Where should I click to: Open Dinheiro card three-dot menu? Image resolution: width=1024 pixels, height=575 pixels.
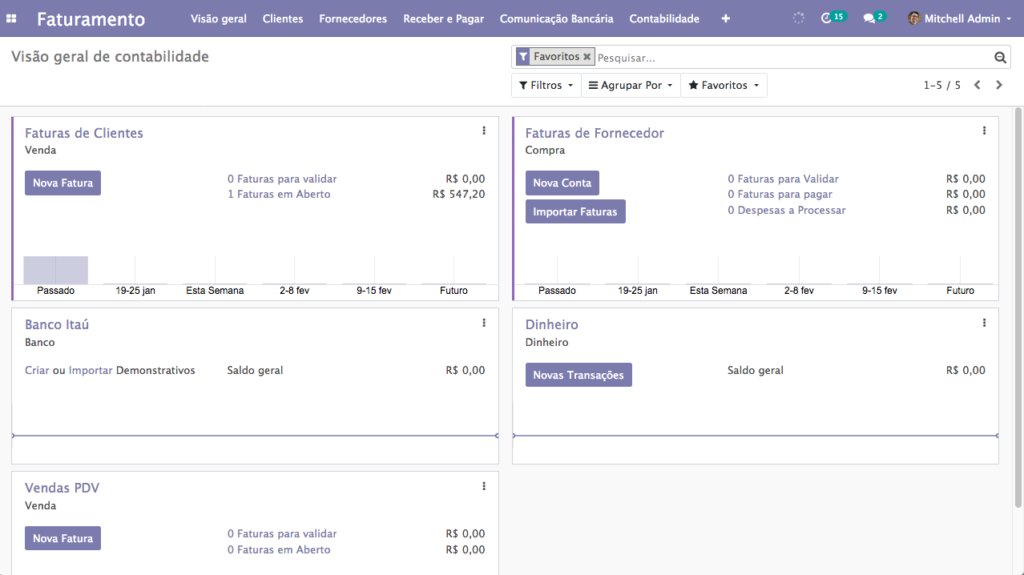(984, 323)
